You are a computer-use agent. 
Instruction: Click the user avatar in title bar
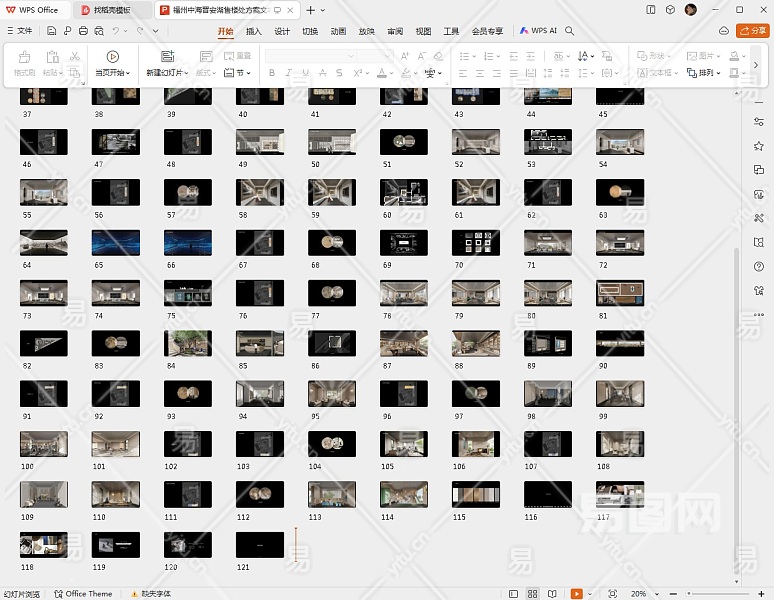point(691,10)
